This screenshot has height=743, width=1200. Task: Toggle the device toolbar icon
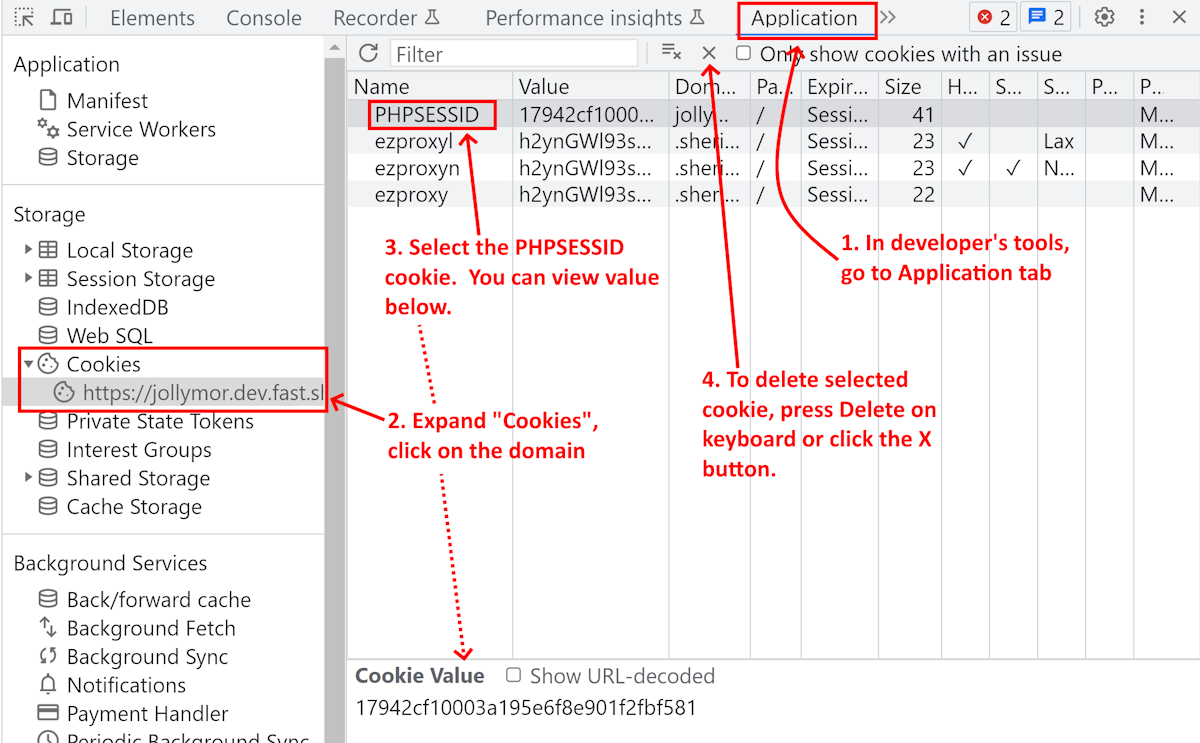(x=62, y=17)
